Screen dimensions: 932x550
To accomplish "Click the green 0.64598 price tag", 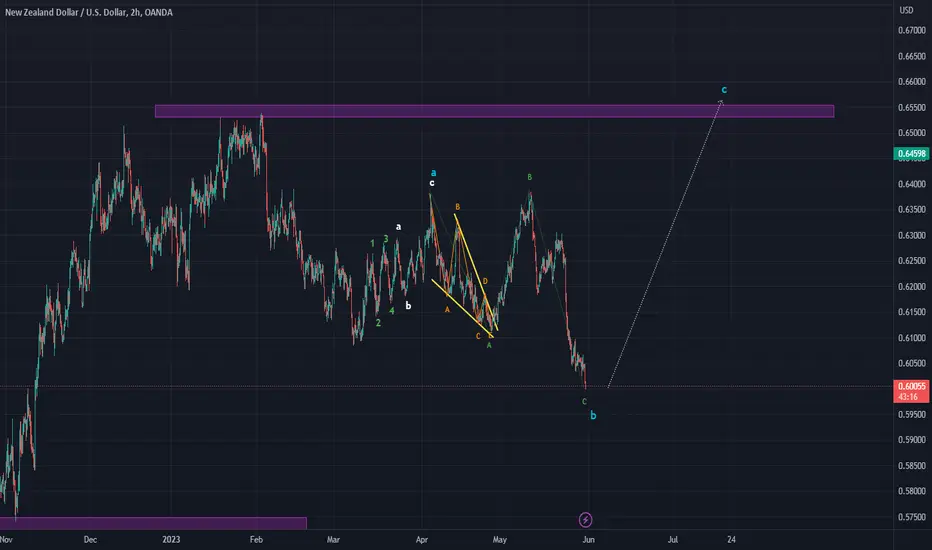I will point(911,154).
